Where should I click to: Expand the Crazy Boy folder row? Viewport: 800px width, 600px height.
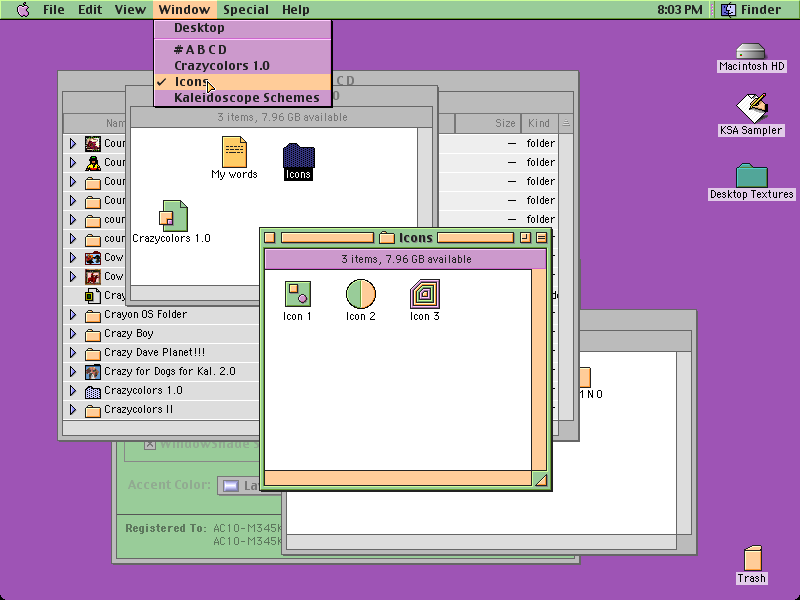click(x=73, y=334)
